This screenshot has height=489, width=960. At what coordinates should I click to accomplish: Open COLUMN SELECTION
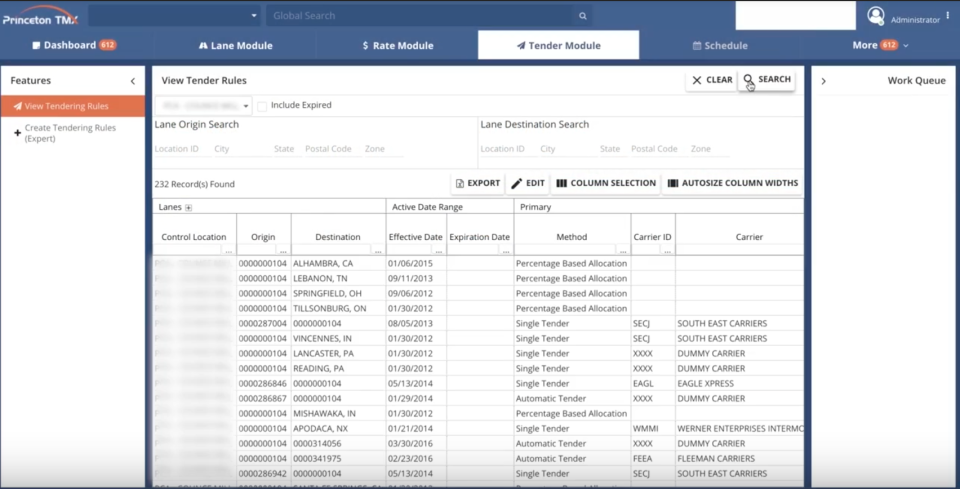pos(606,183)
